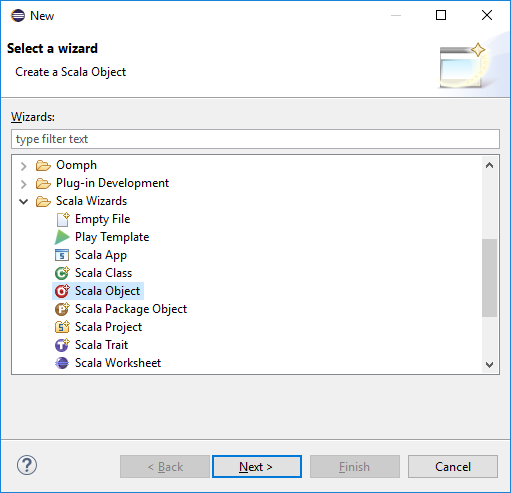Click the wizard list scroll-up arrow
The height and width of the screenshot is (493, 511).
(489, 165)
